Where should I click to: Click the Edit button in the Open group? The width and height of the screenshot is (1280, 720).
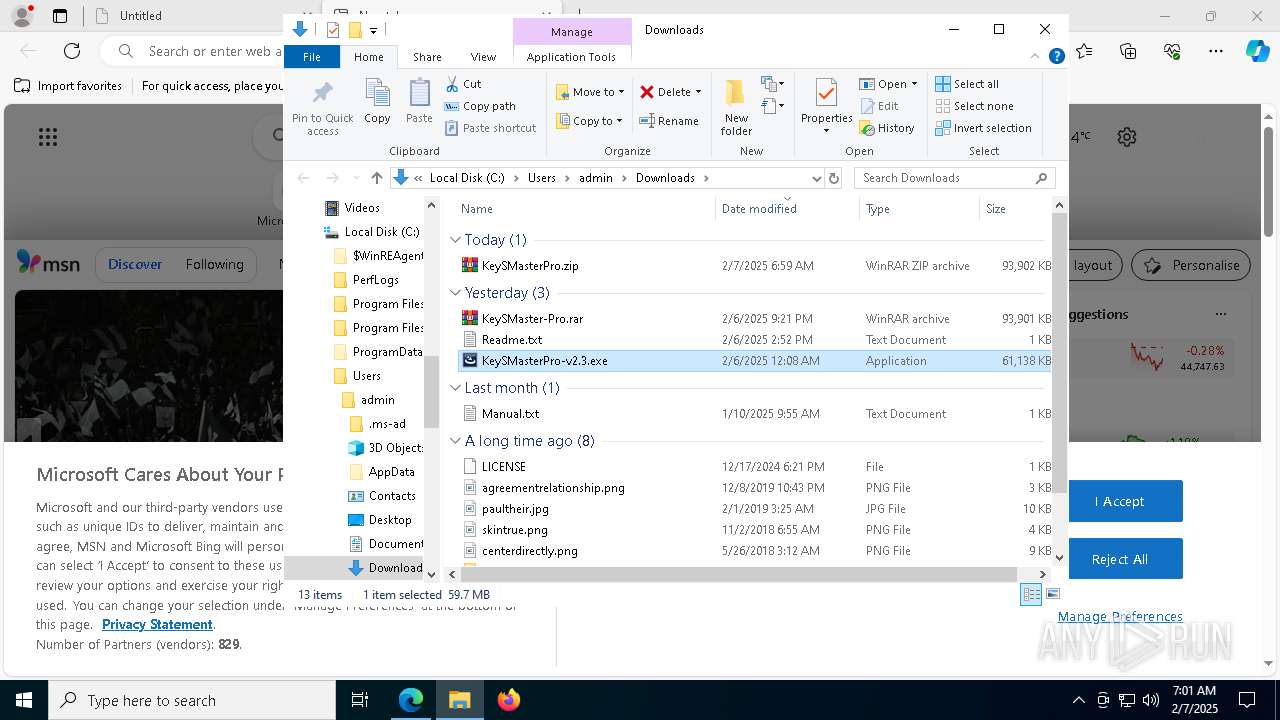point(879,106)
